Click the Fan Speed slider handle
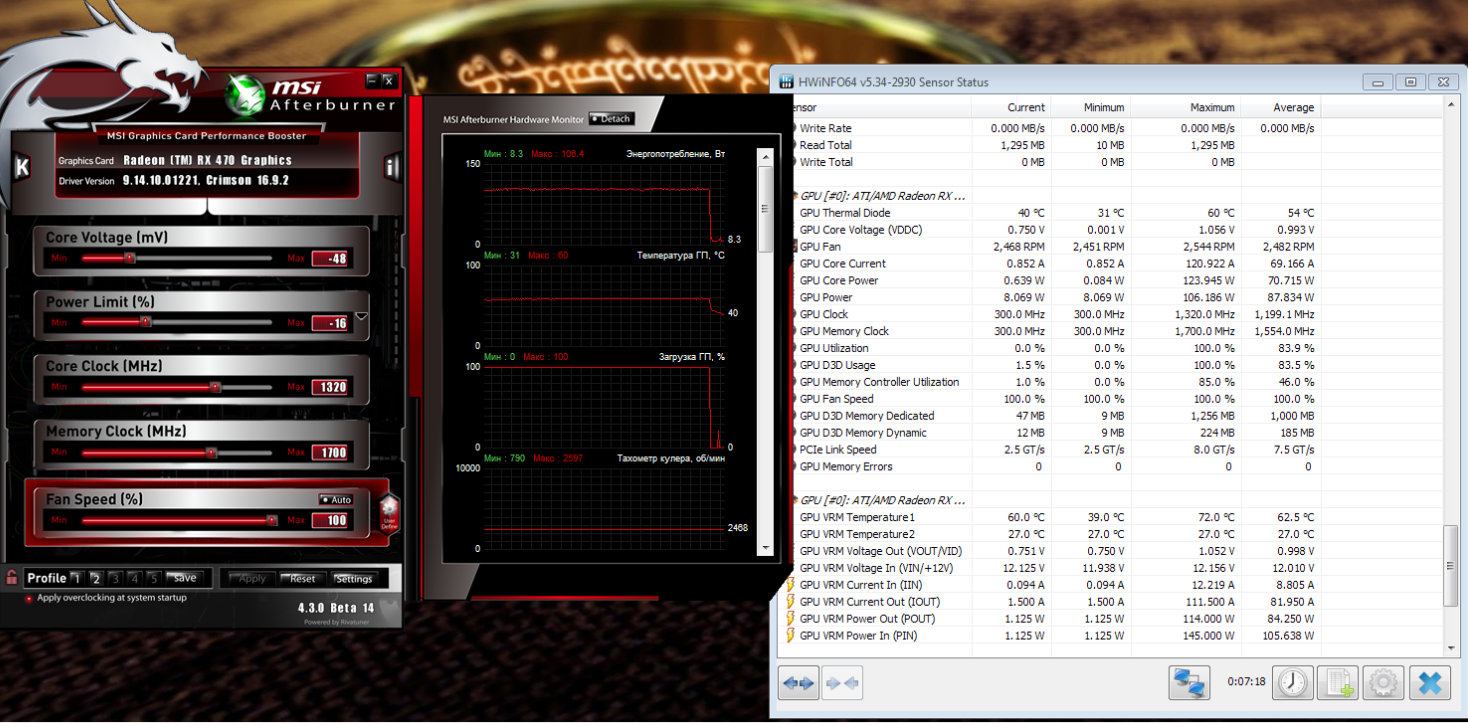 (272, 520)
